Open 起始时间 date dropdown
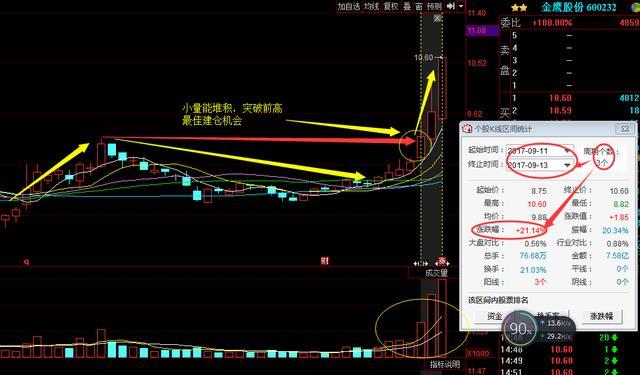The width and height of the screenshot is (640, 375). click(567, 151)
